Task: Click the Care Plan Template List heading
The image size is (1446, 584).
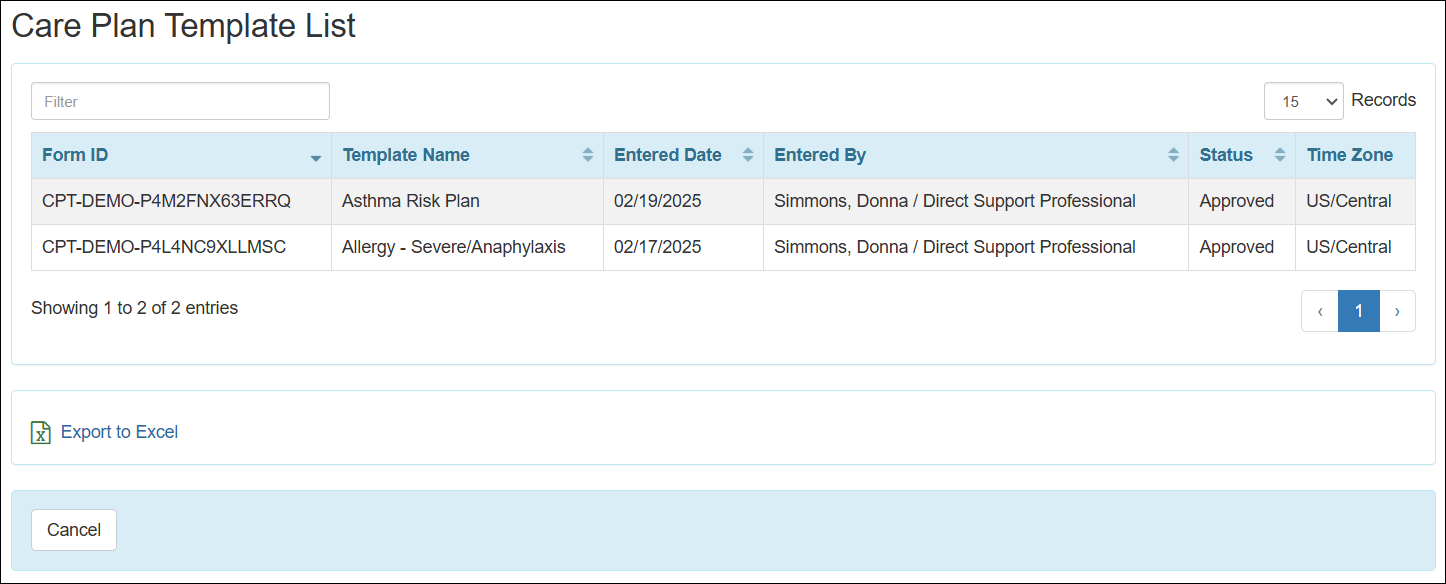Action: pos(184,26)
